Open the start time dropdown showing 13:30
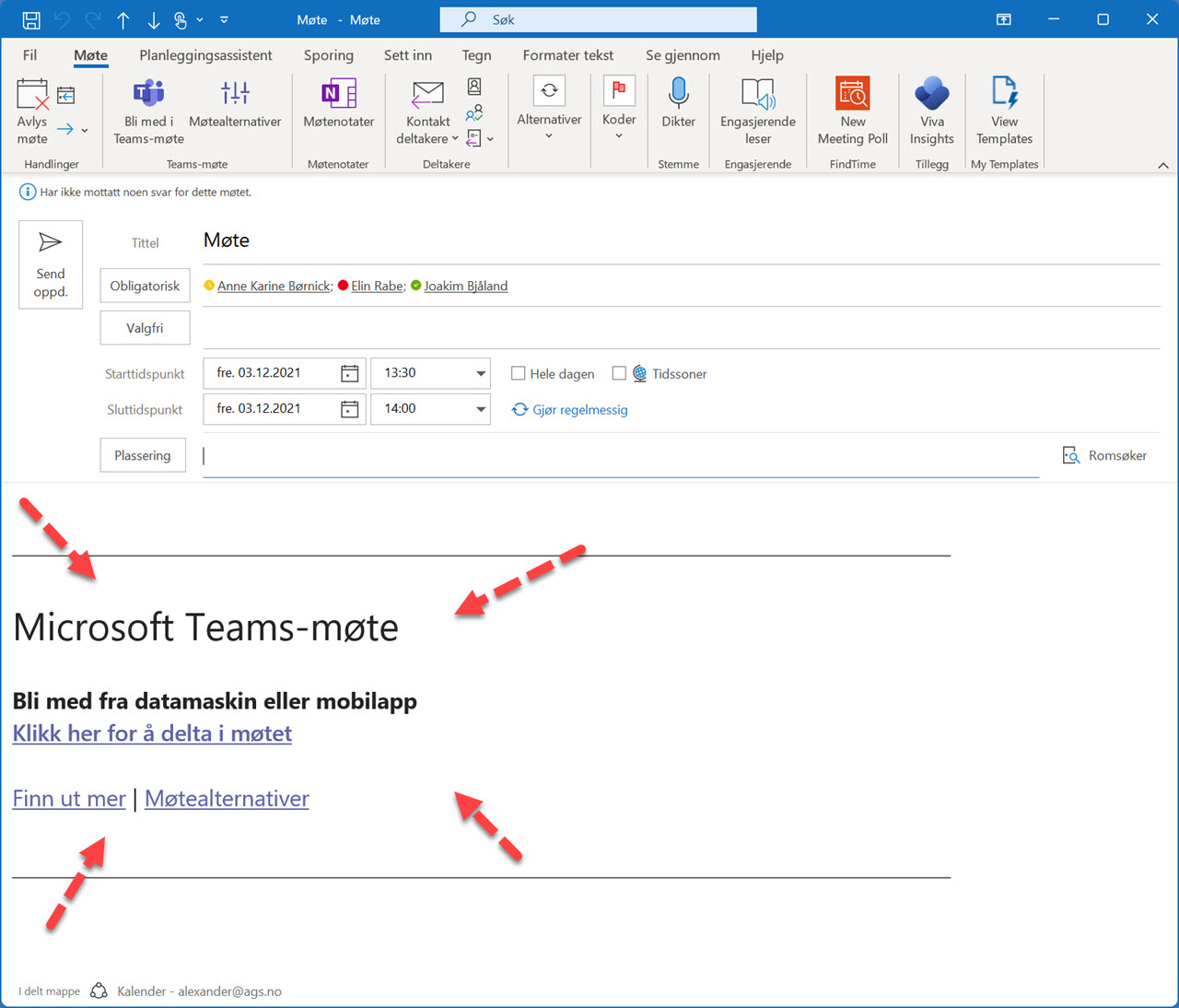1179x1008 pixels. click(x=479, y=373)
